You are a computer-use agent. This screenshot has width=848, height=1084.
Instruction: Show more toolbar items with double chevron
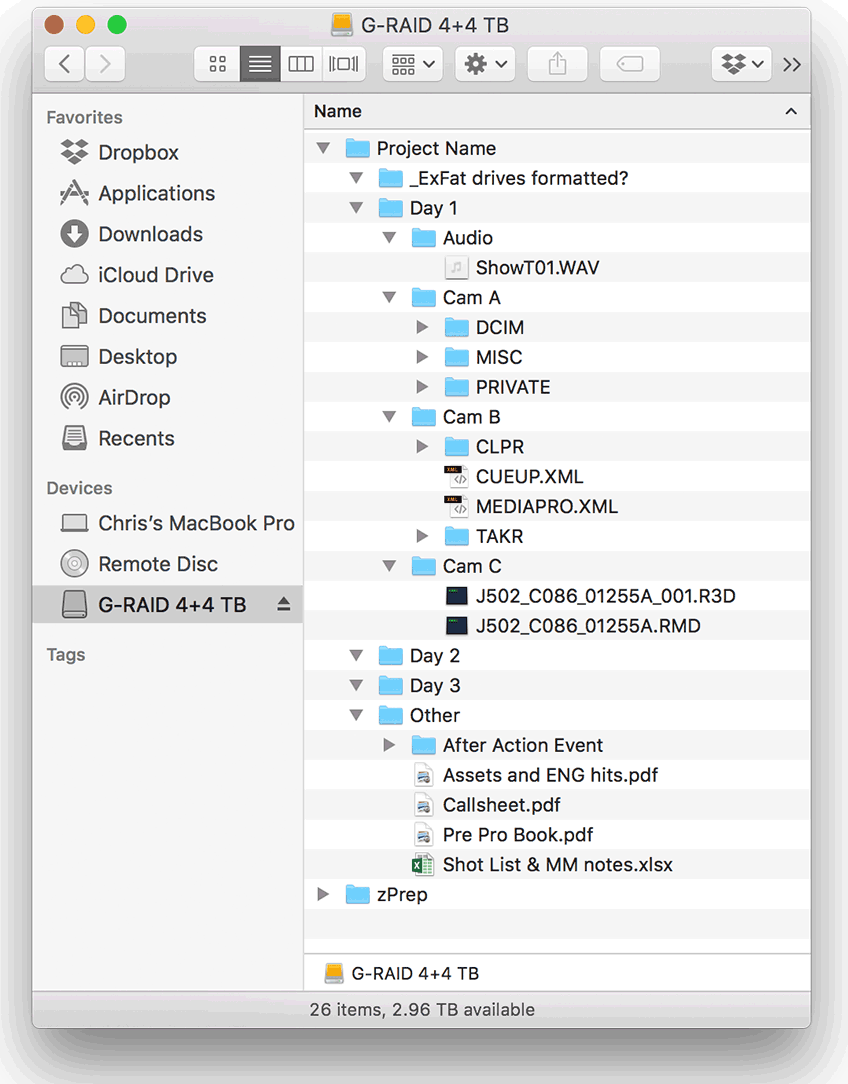coord(792,65)
